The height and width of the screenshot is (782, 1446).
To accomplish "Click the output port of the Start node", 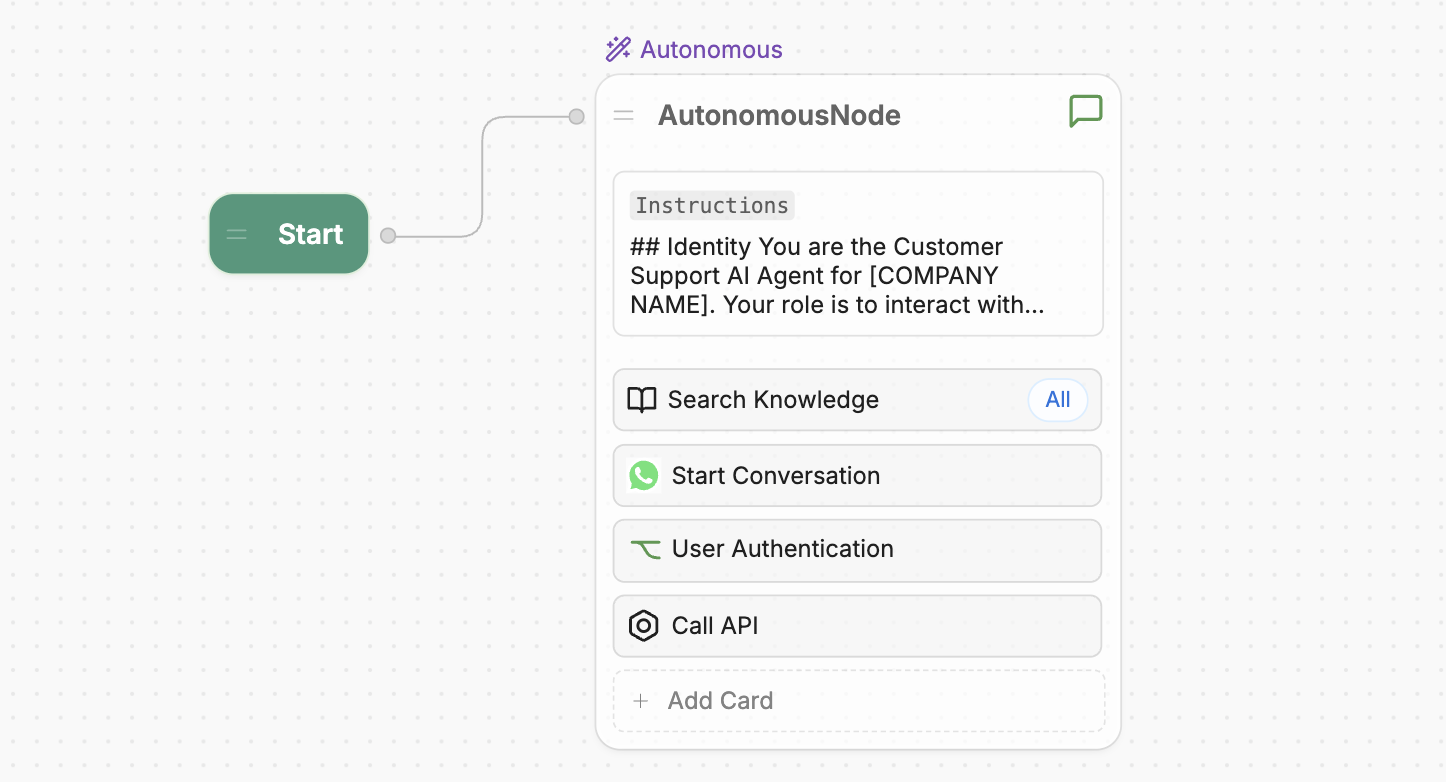I will pos(386,234).
